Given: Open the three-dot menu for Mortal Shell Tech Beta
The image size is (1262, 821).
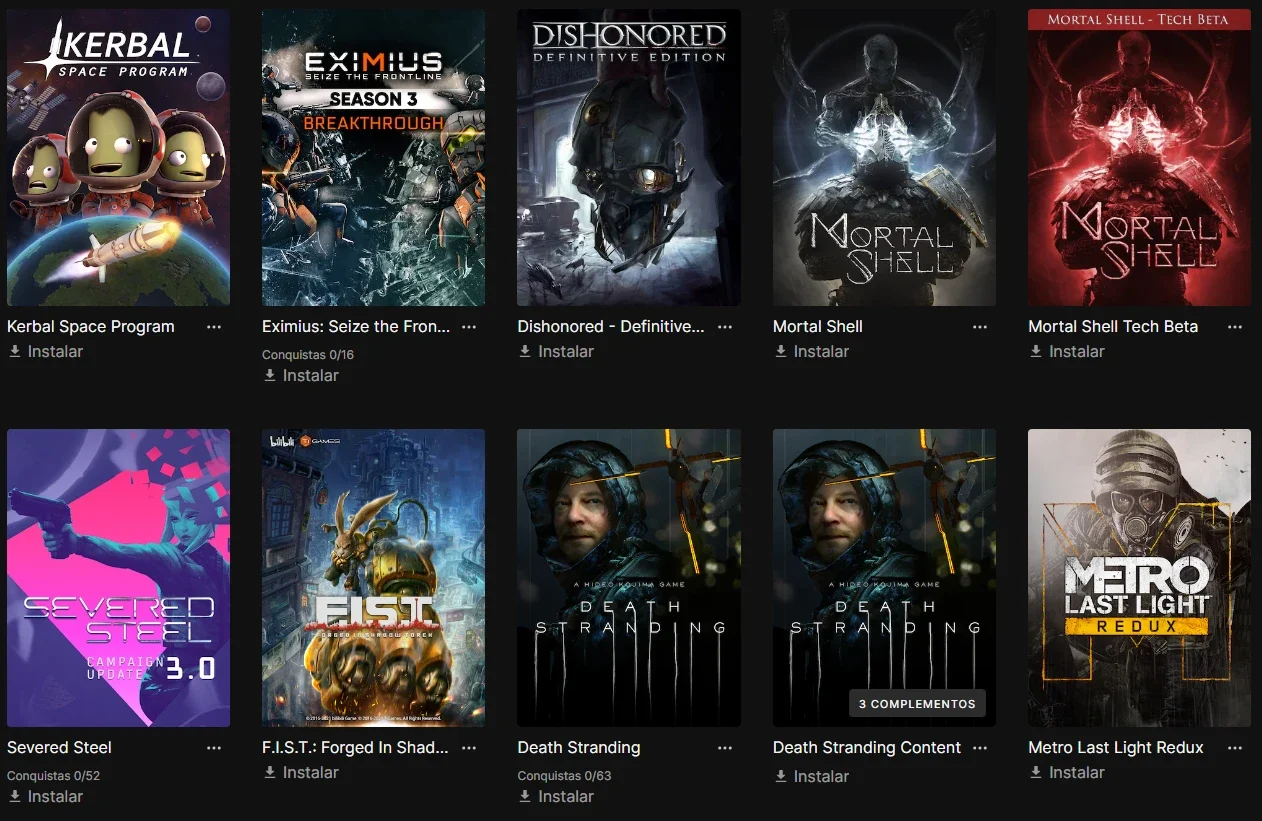Looking at the screenshot, I should (1235, 327).
